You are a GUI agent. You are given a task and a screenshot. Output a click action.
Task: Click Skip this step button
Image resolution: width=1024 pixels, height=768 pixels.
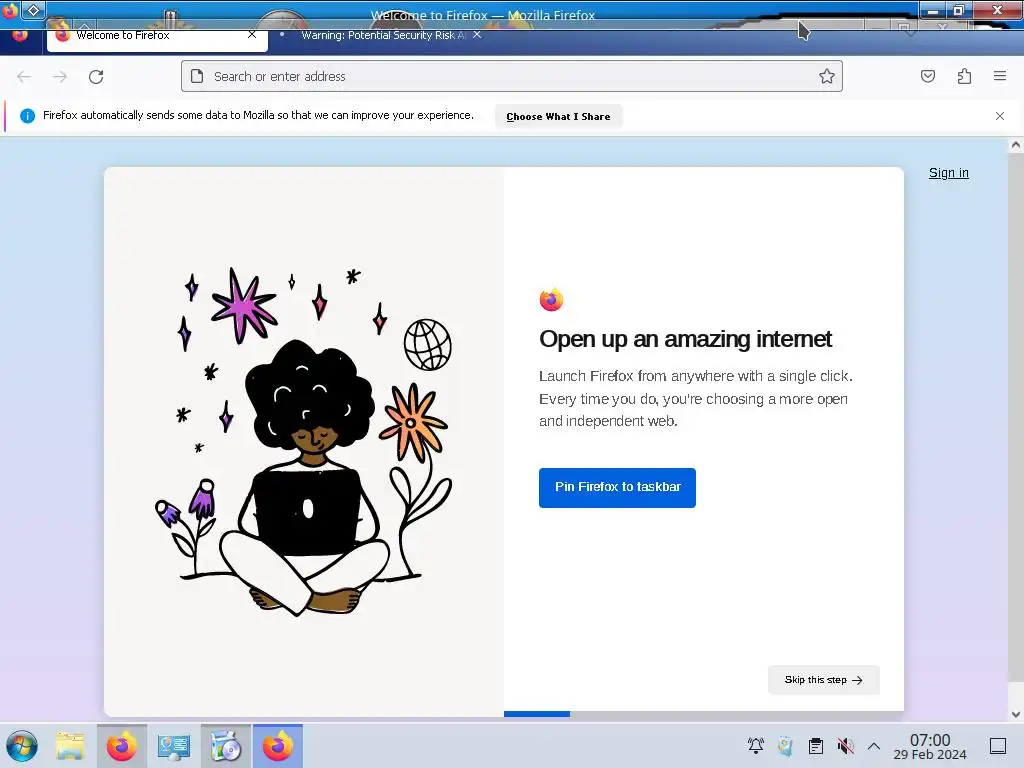point(824,680)
